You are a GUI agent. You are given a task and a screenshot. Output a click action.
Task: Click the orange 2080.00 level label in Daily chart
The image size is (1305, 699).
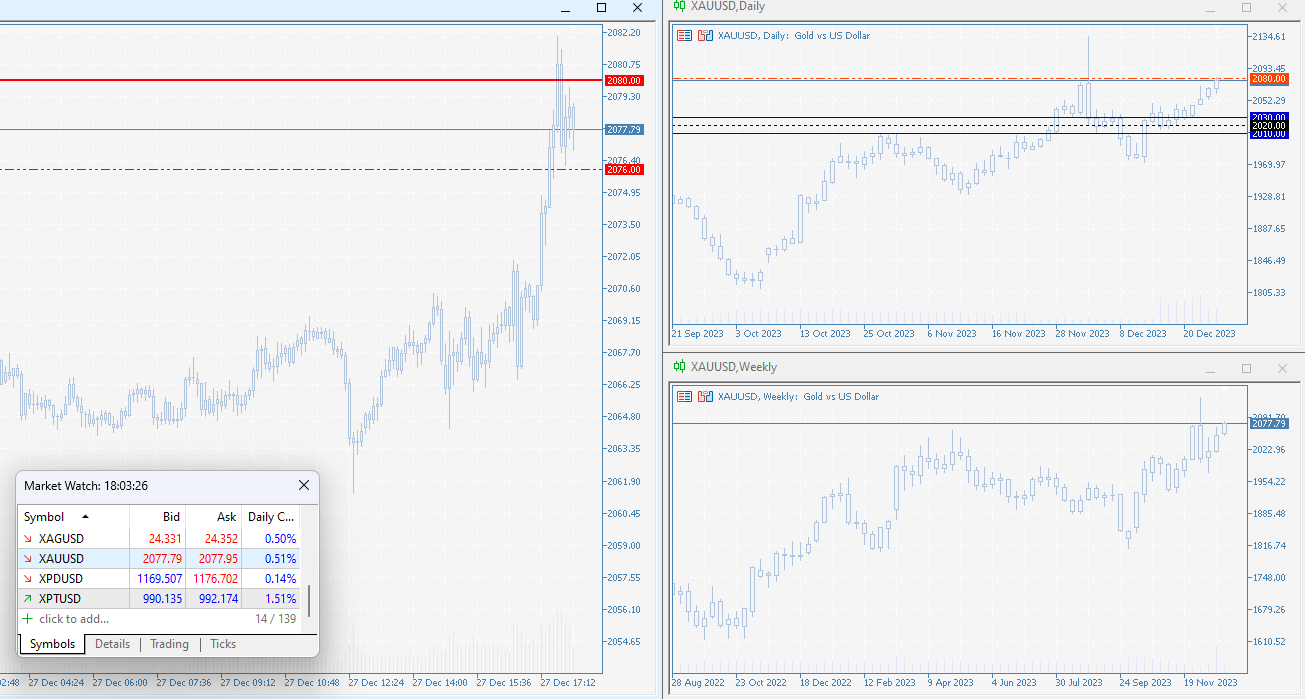1268,79
